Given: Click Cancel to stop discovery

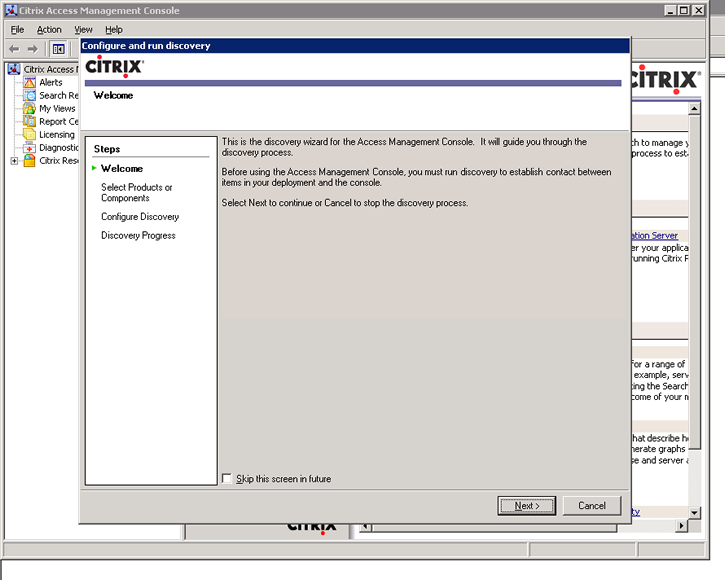Looking at the screenshot, I should point(592,506).
